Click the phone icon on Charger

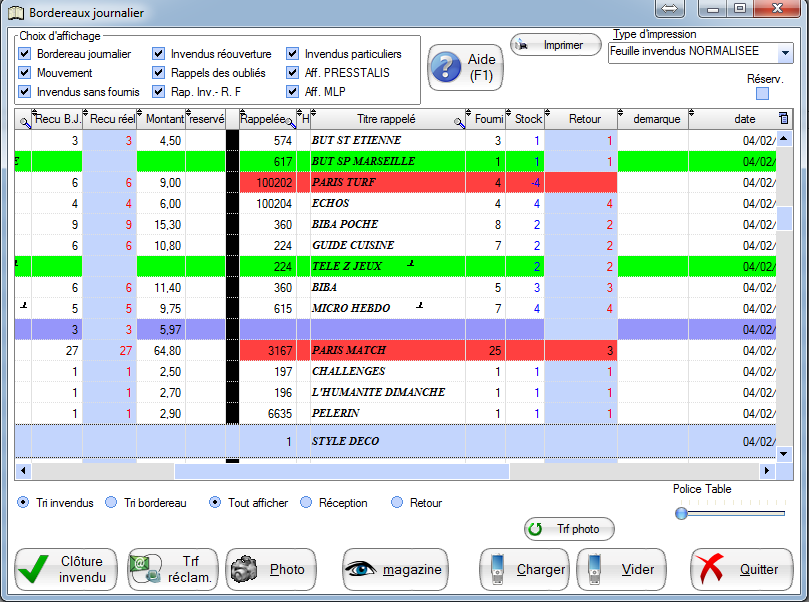[497, 569]
